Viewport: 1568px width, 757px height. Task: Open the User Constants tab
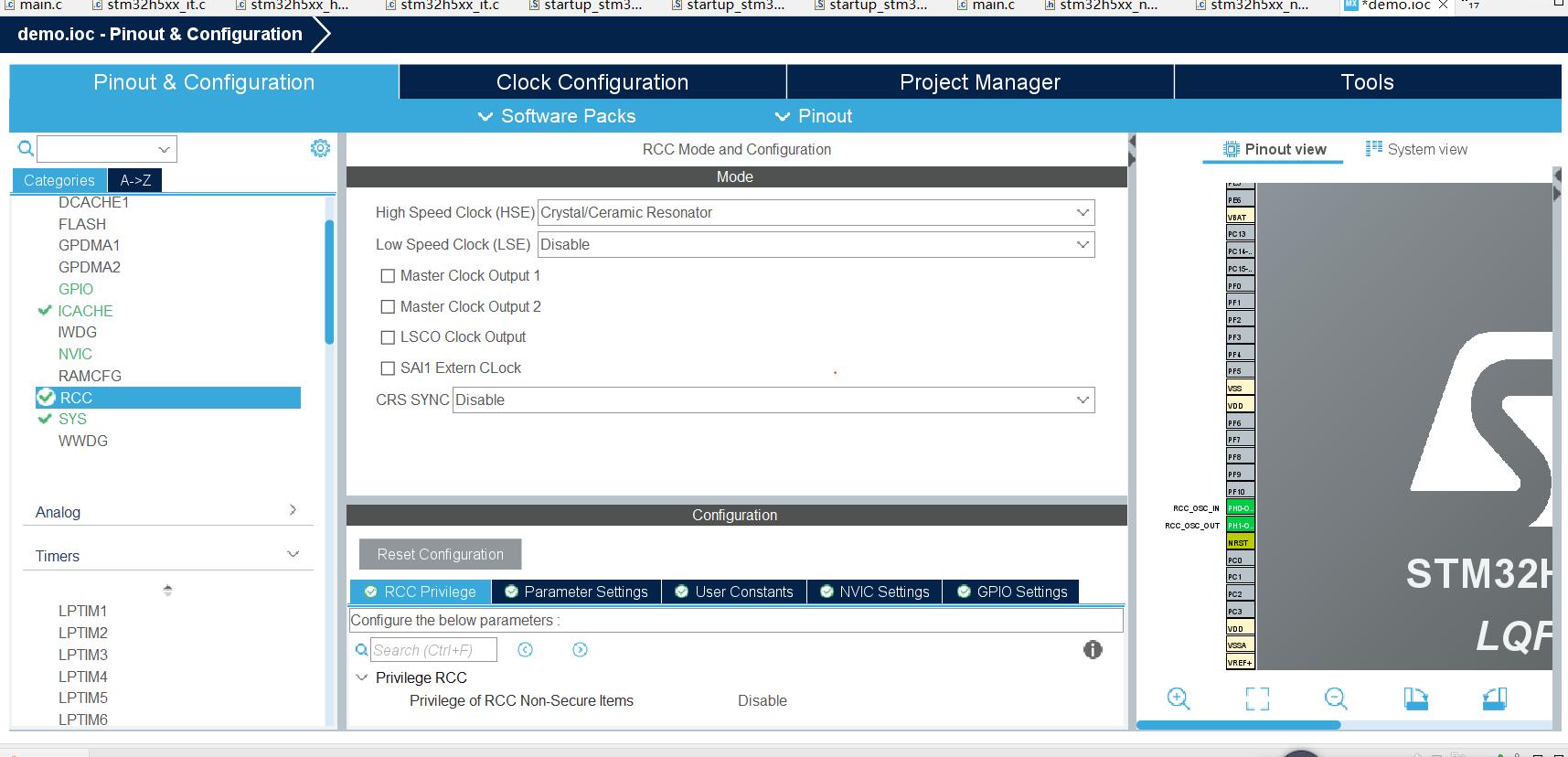[x=734, y=592]
